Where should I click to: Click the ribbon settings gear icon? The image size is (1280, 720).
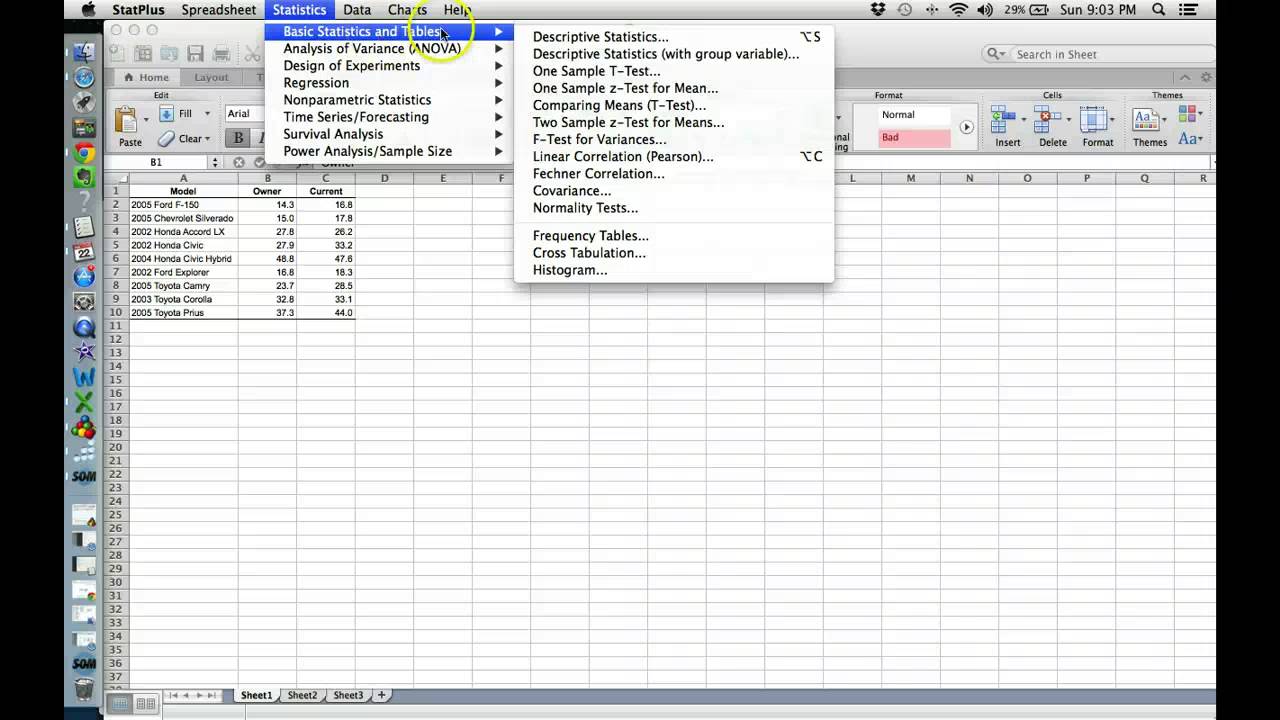[x=1206, y=78]
